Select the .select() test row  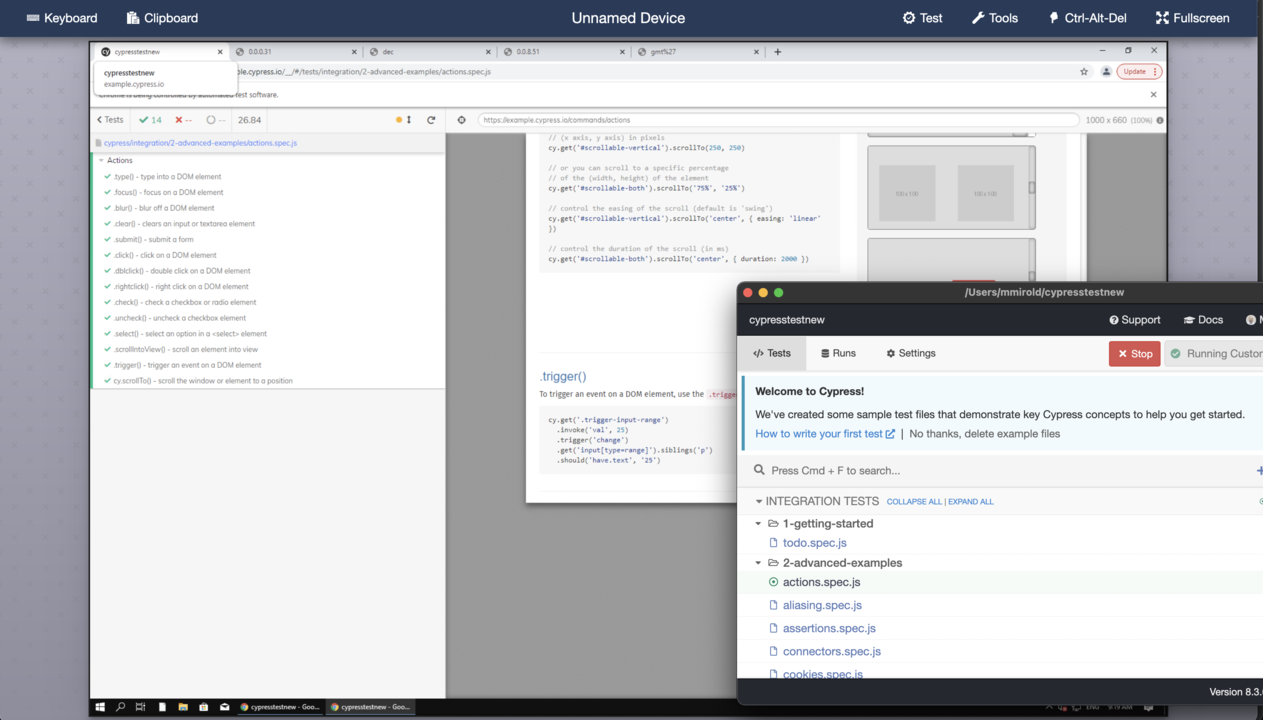[268, 334]
